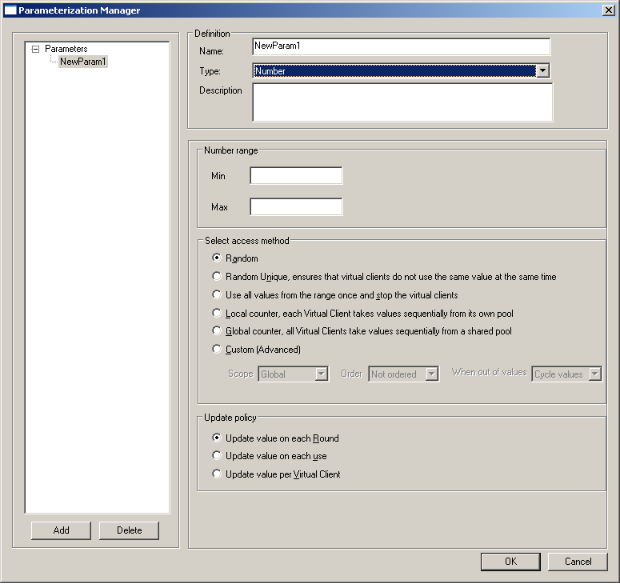Open the Order dropdown showing Not ordered

(x=403, y=374)
